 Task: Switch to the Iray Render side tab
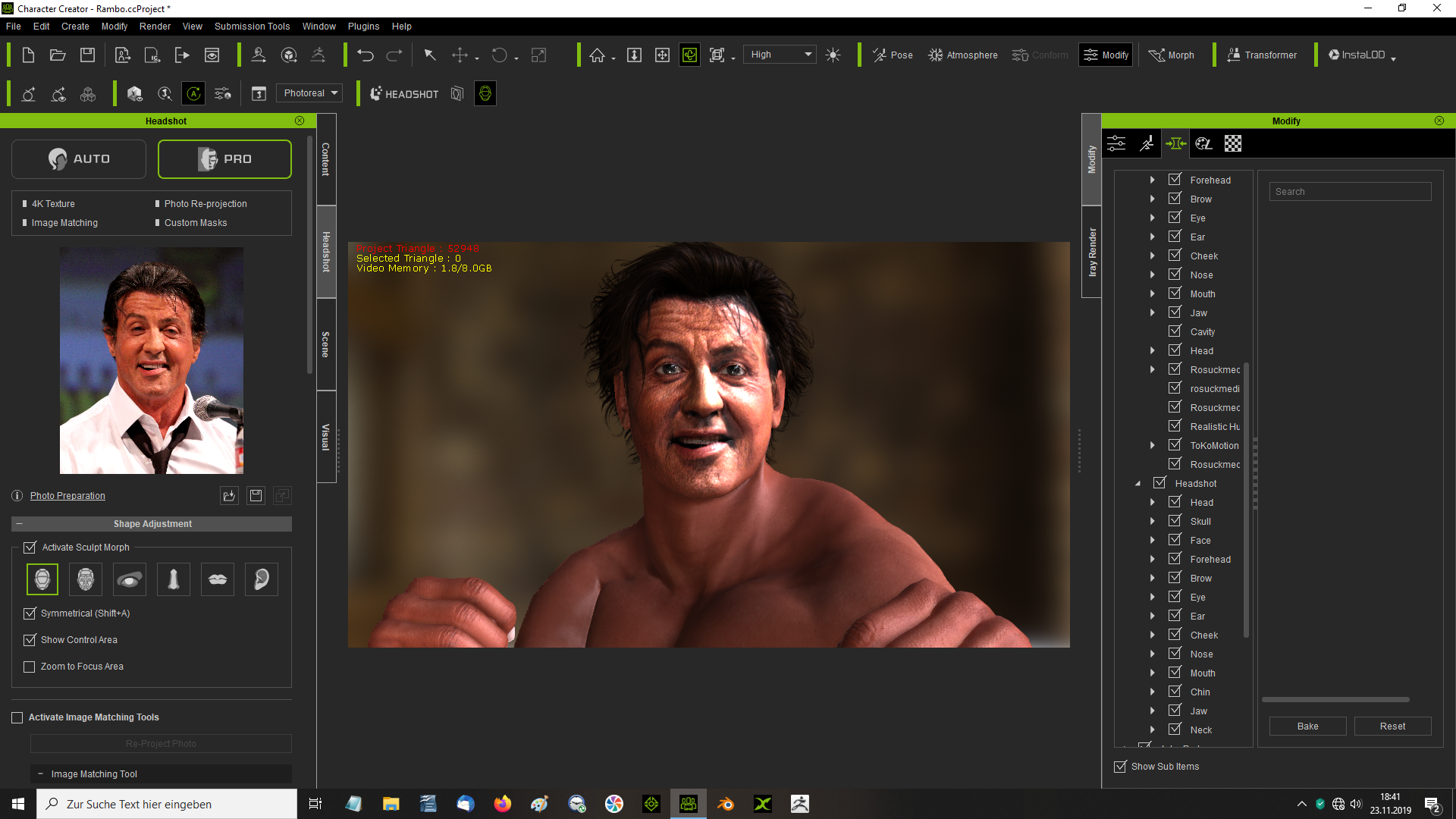click(1091, 252)
